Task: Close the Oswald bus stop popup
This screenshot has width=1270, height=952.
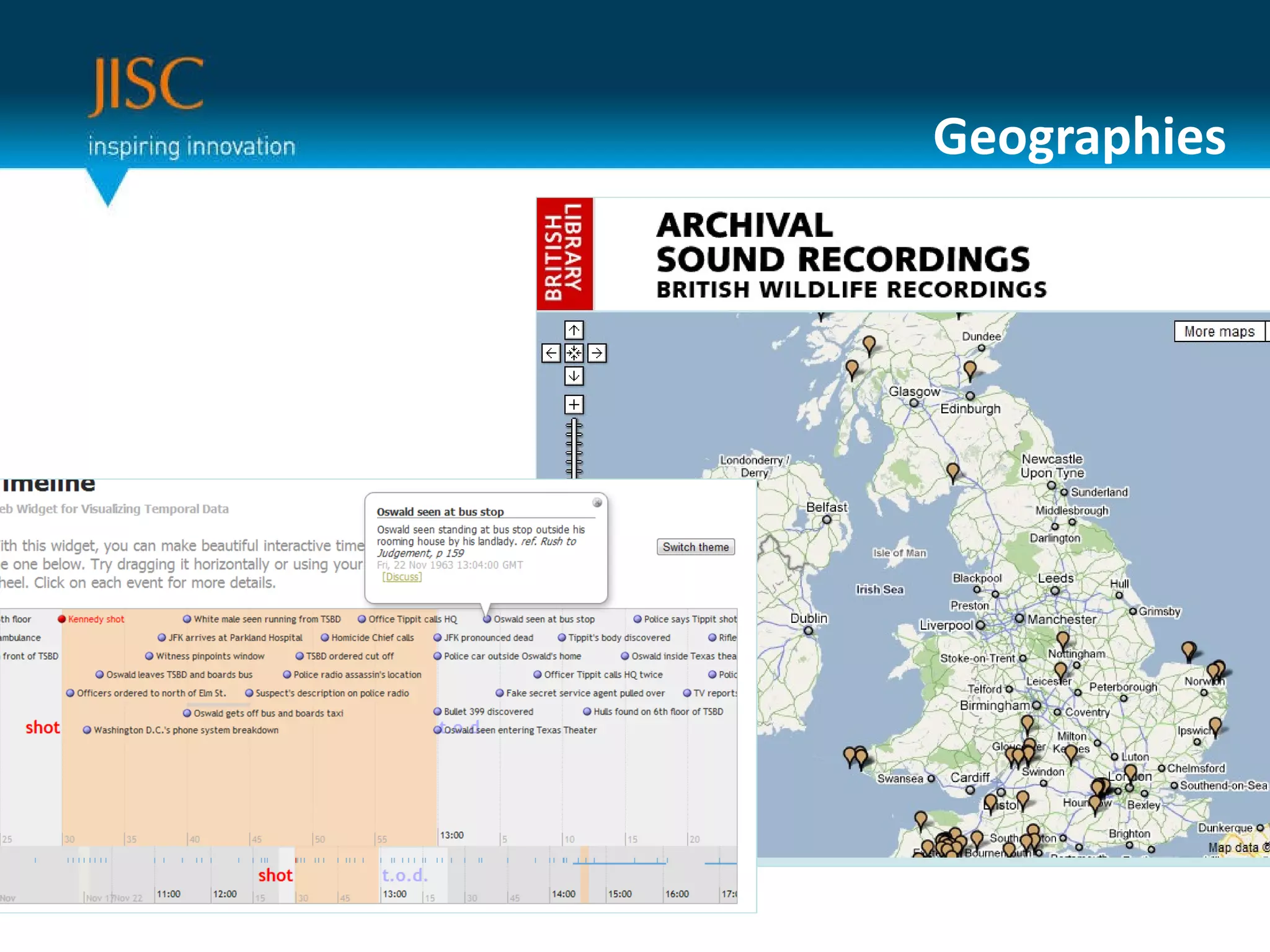Action: pyautogui.click(x=597, y=503)
